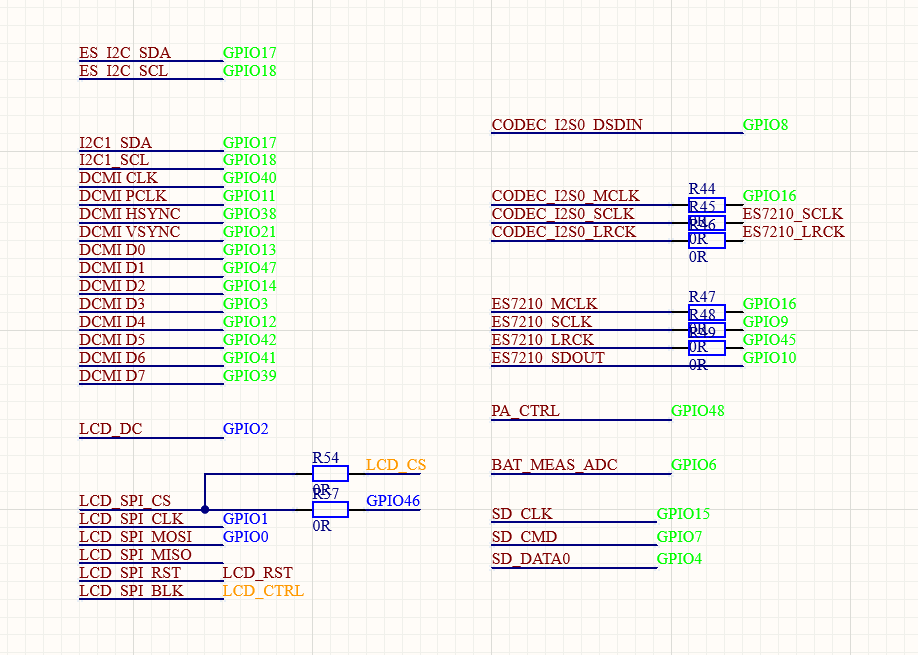Select the ES_I2C_SDA net label
The width and height of the screenshot is (918, 655).
(x=125, y=53)
